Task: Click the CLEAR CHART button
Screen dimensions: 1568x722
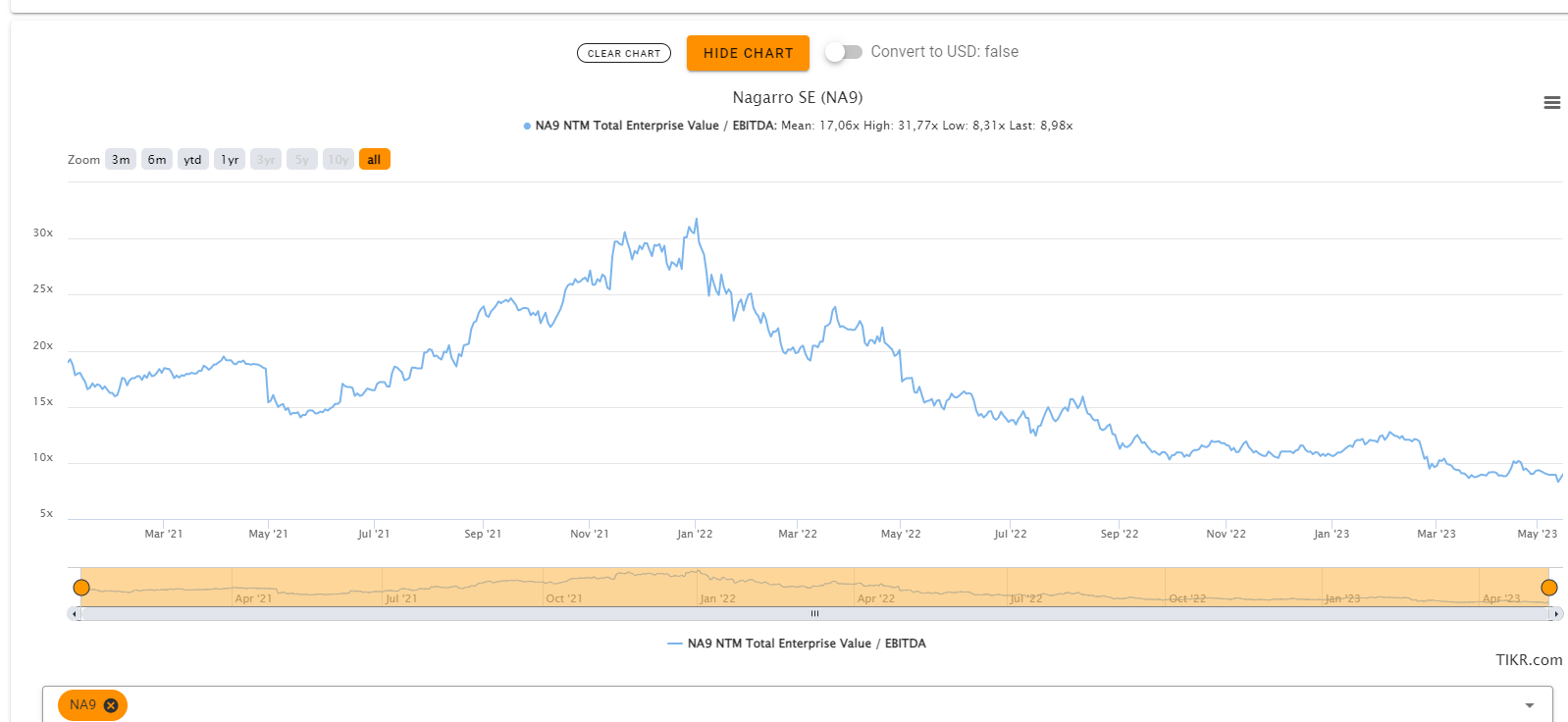Action: pos(624,53)
